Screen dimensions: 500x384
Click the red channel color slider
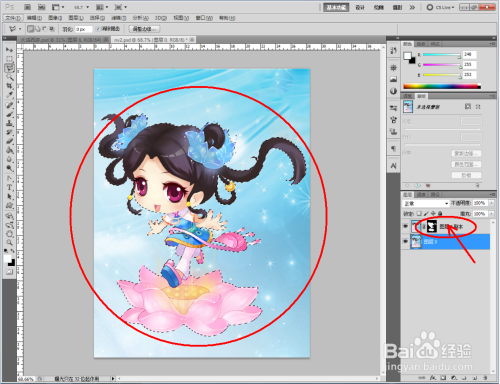[442, 55]
